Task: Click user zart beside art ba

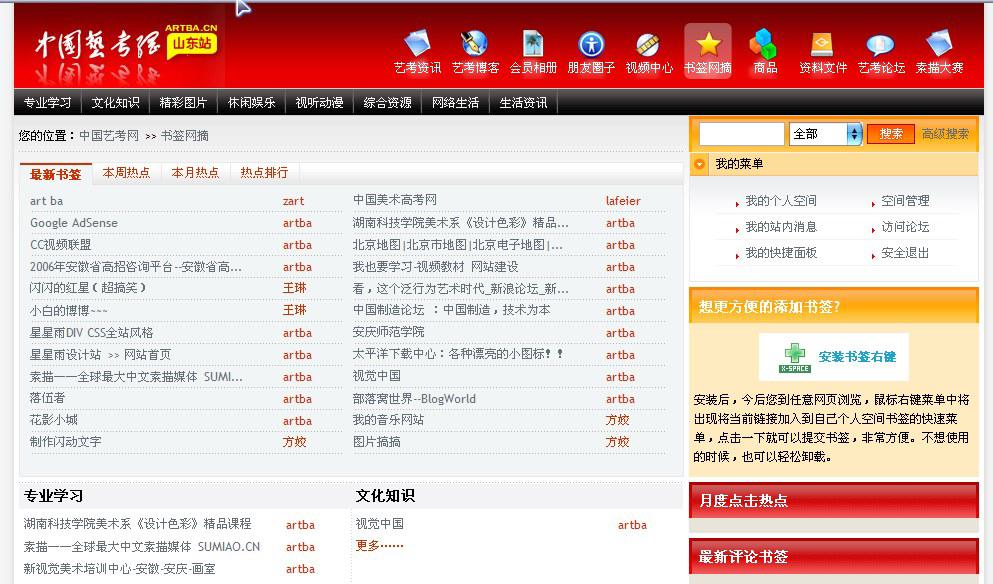Action: pos(293,201)
